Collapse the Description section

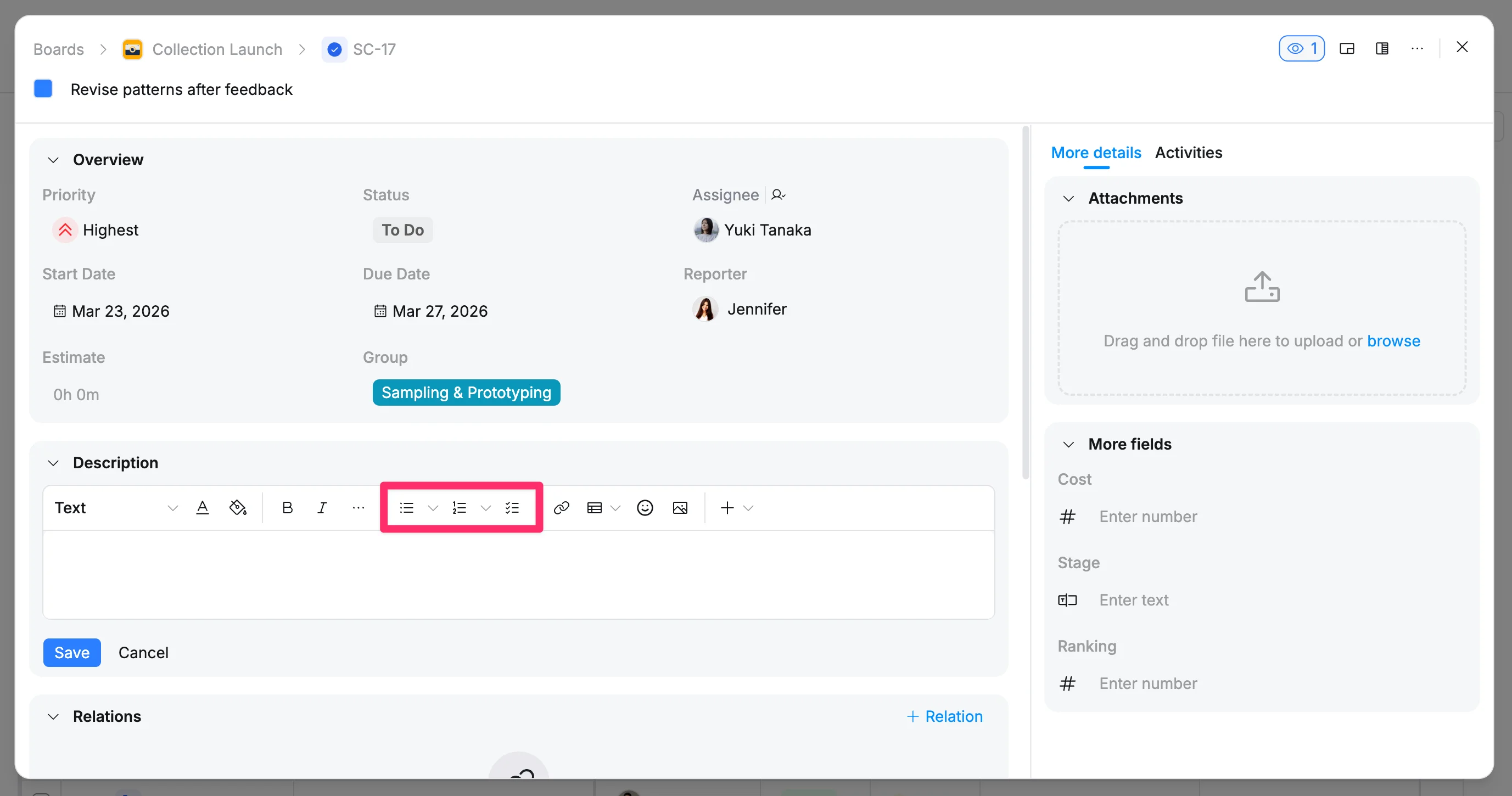coord(53,463)
